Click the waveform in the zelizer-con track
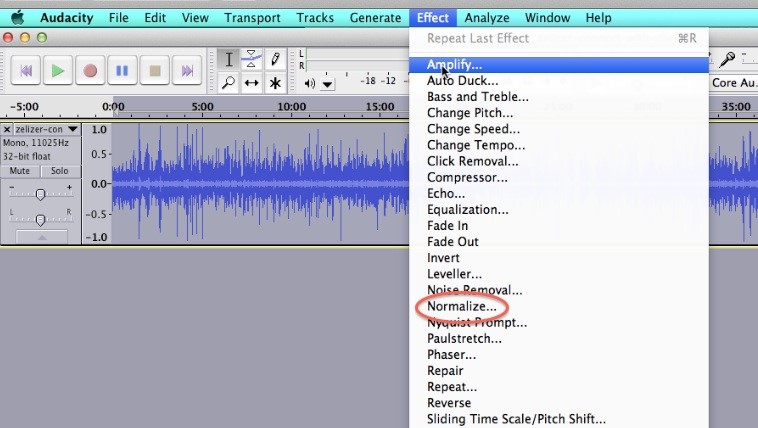The width and height of the screenshot is (758, 428). pos(261,184)
